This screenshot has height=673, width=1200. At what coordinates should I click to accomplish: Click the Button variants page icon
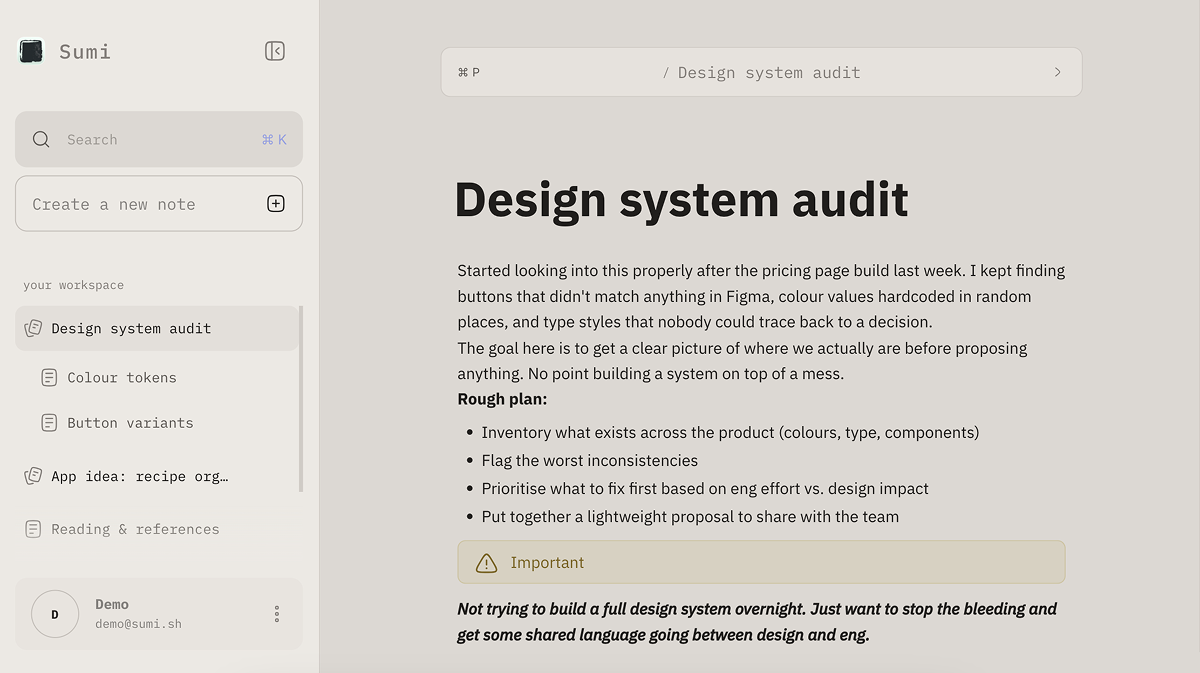pos(49,423)
